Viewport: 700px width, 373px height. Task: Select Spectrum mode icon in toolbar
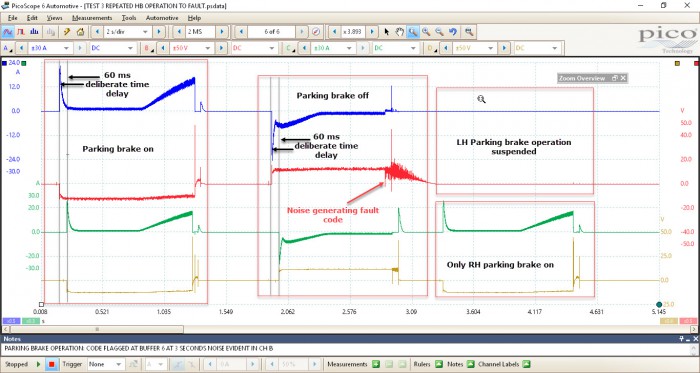click(34, 32)
